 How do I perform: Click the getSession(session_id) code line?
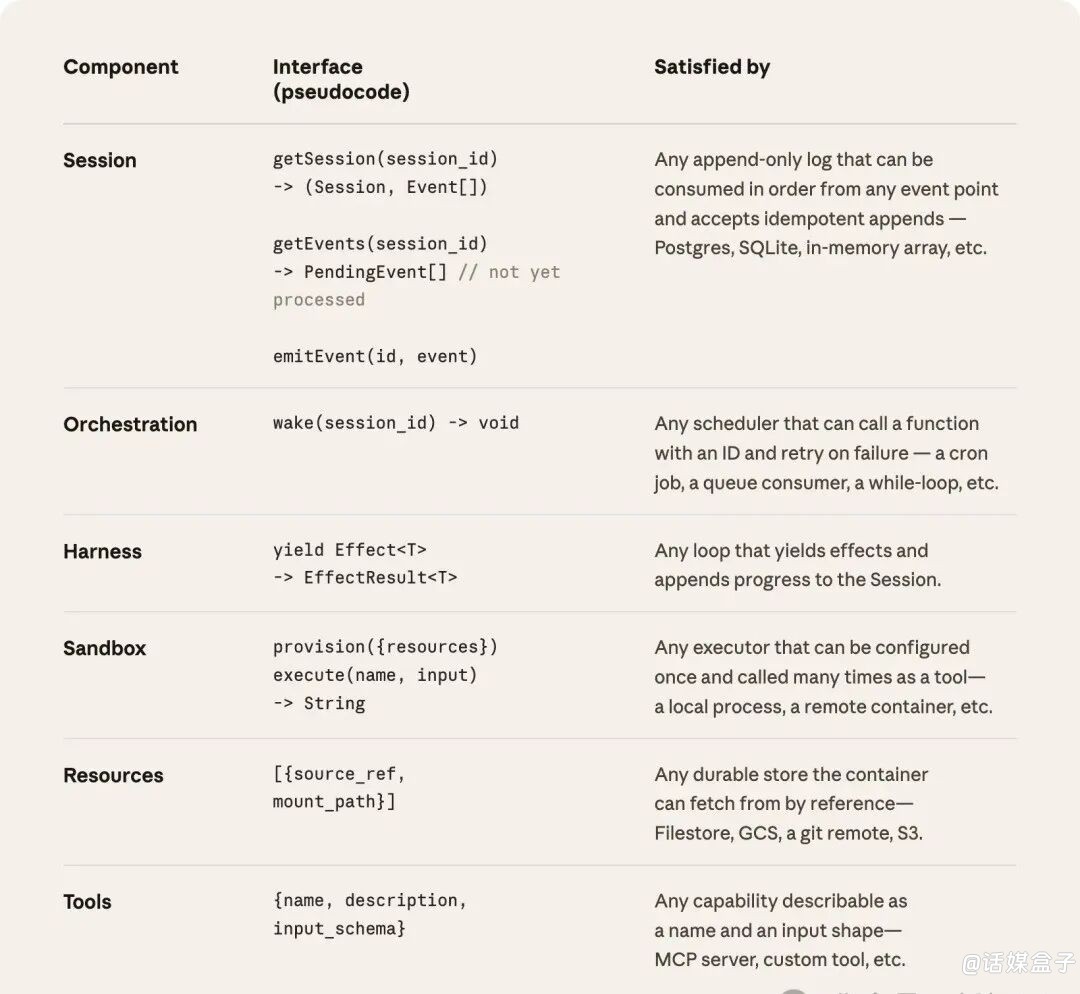click(385, 158)
